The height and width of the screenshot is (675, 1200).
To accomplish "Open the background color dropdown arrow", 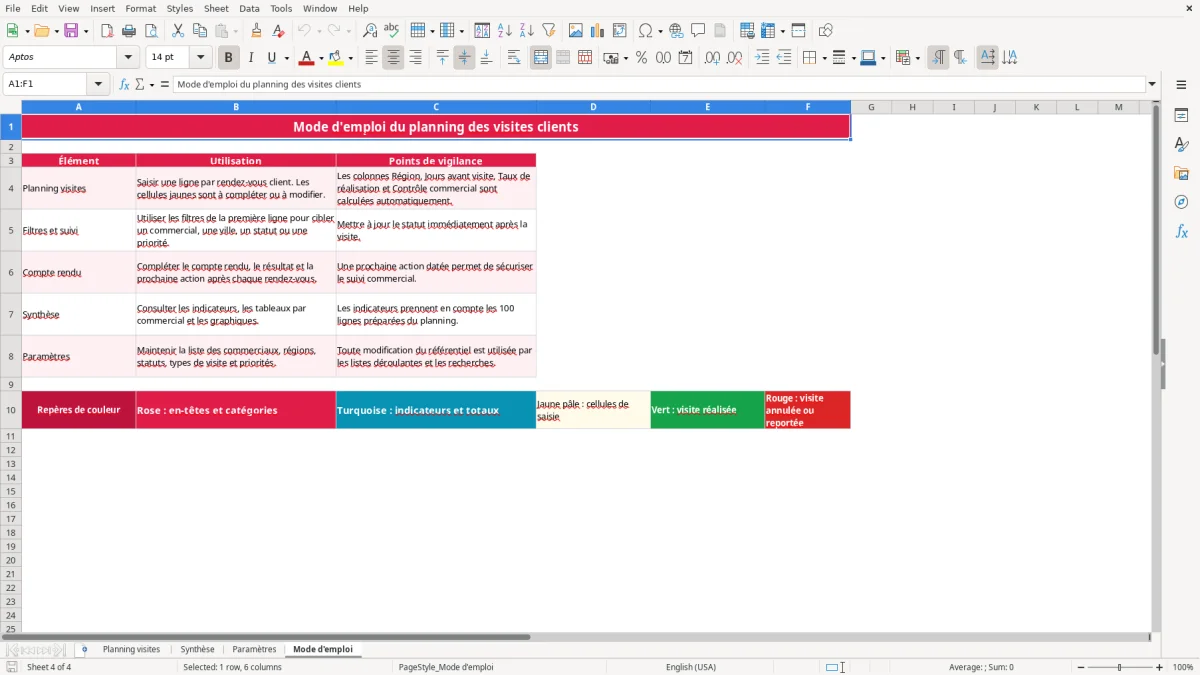I will [x=350, y=58].
